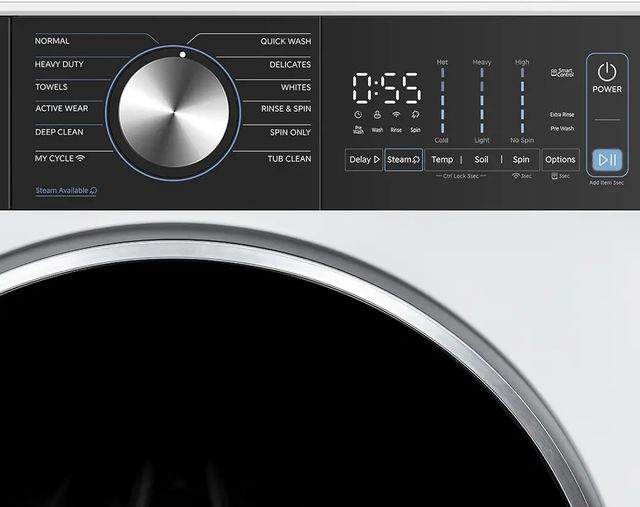
Task: Select the TUB CLEAN cycle
Action: coord(289,159)
